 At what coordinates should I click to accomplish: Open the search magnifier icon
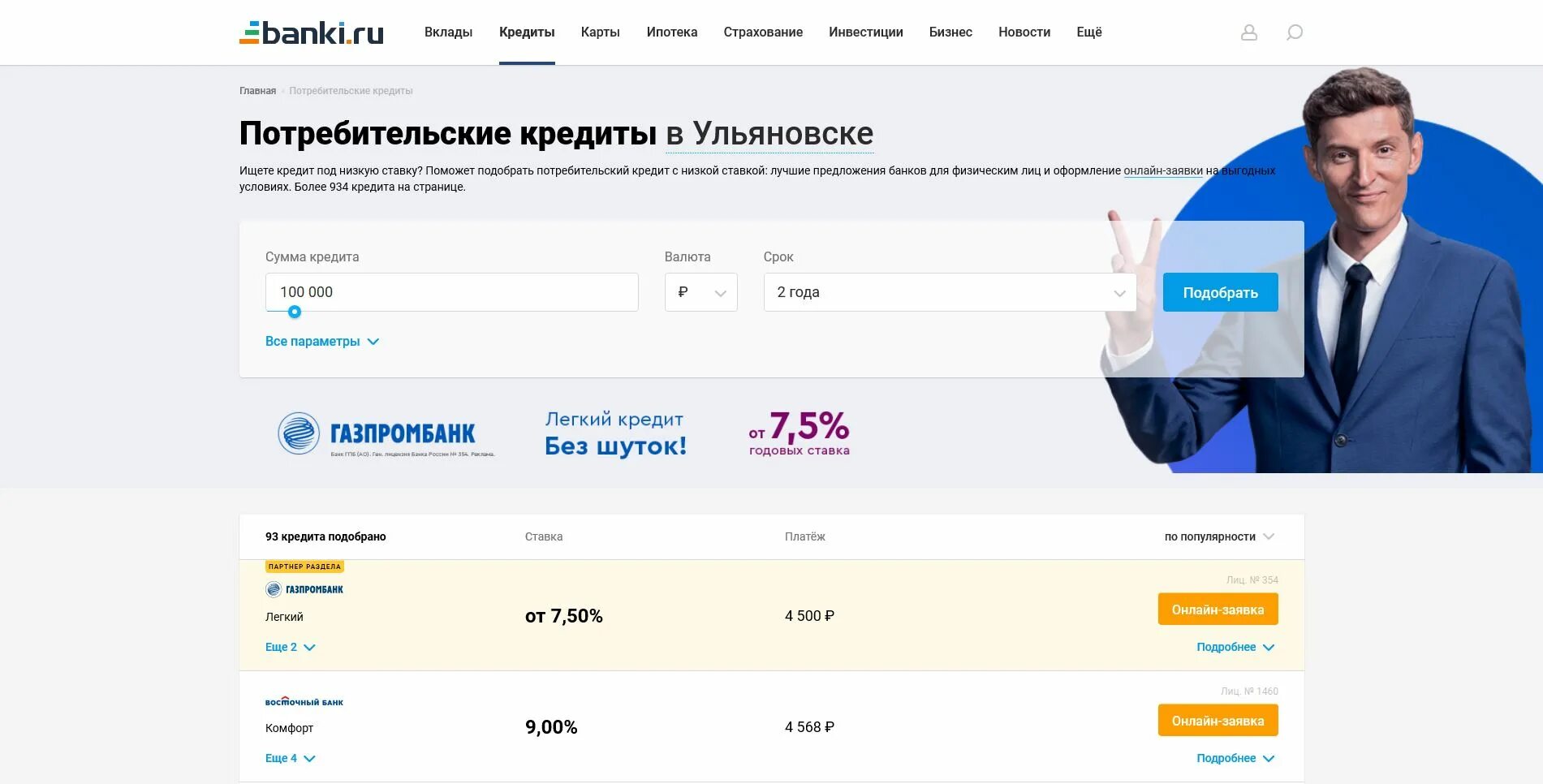pyautogui.click(x=1295, y=32)
